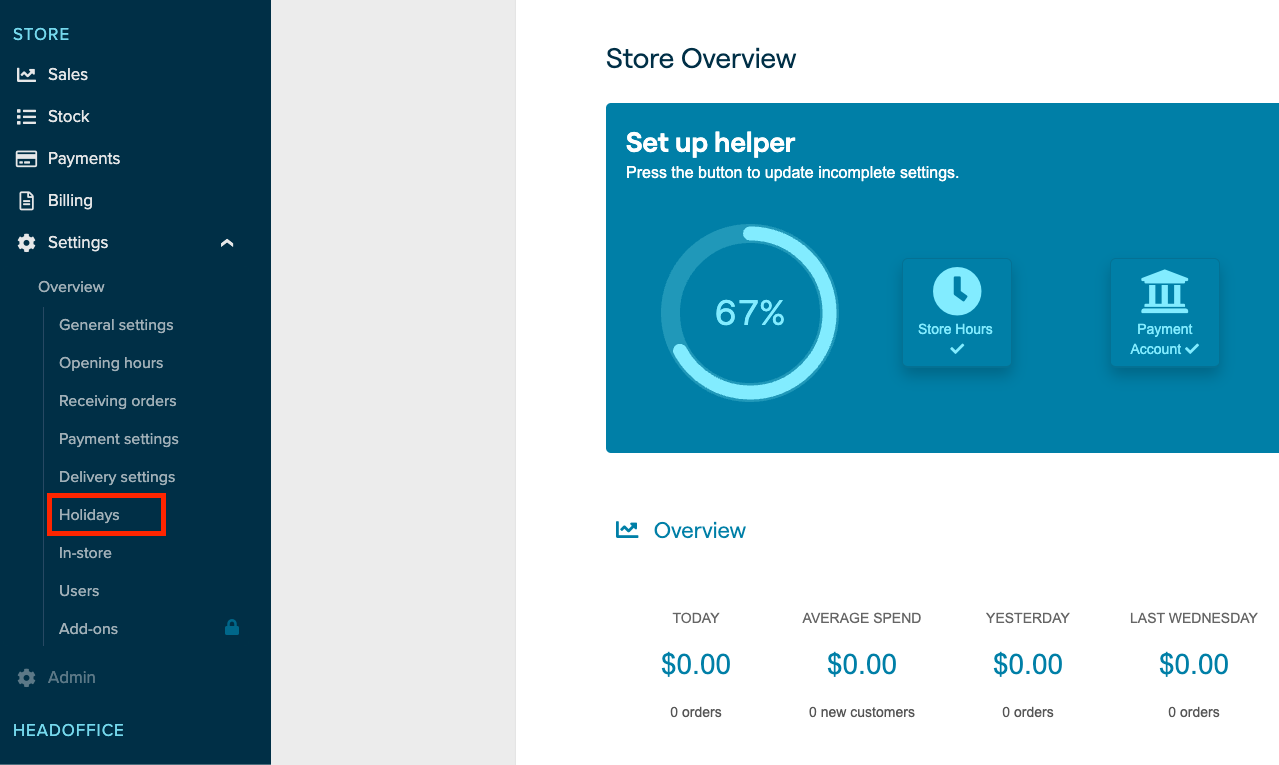Select the Store Hours clock tile
The width and height of the screenshot is (1279, 765).
[956, 291]
